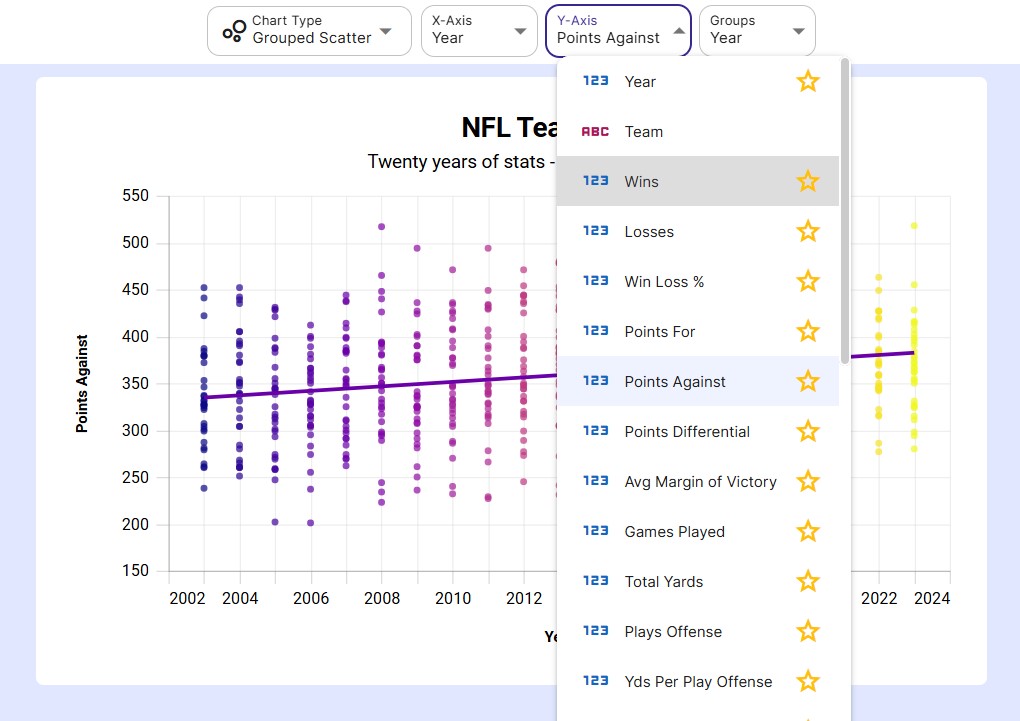Select Points Differential in the list
This screenshot has height=721, width=1020.
pos(697,431)
